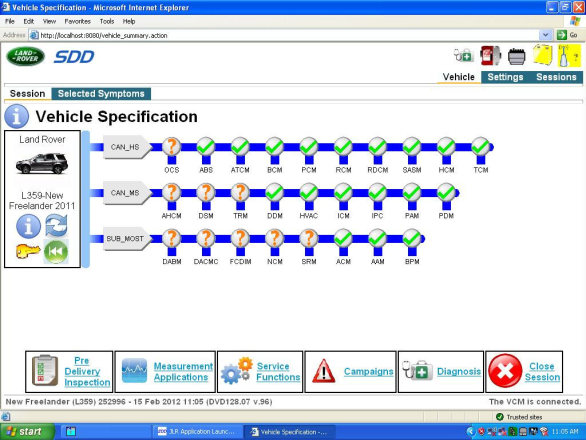Switch to the Settings tab
The image size is (586, 440).
pos(505,77)
